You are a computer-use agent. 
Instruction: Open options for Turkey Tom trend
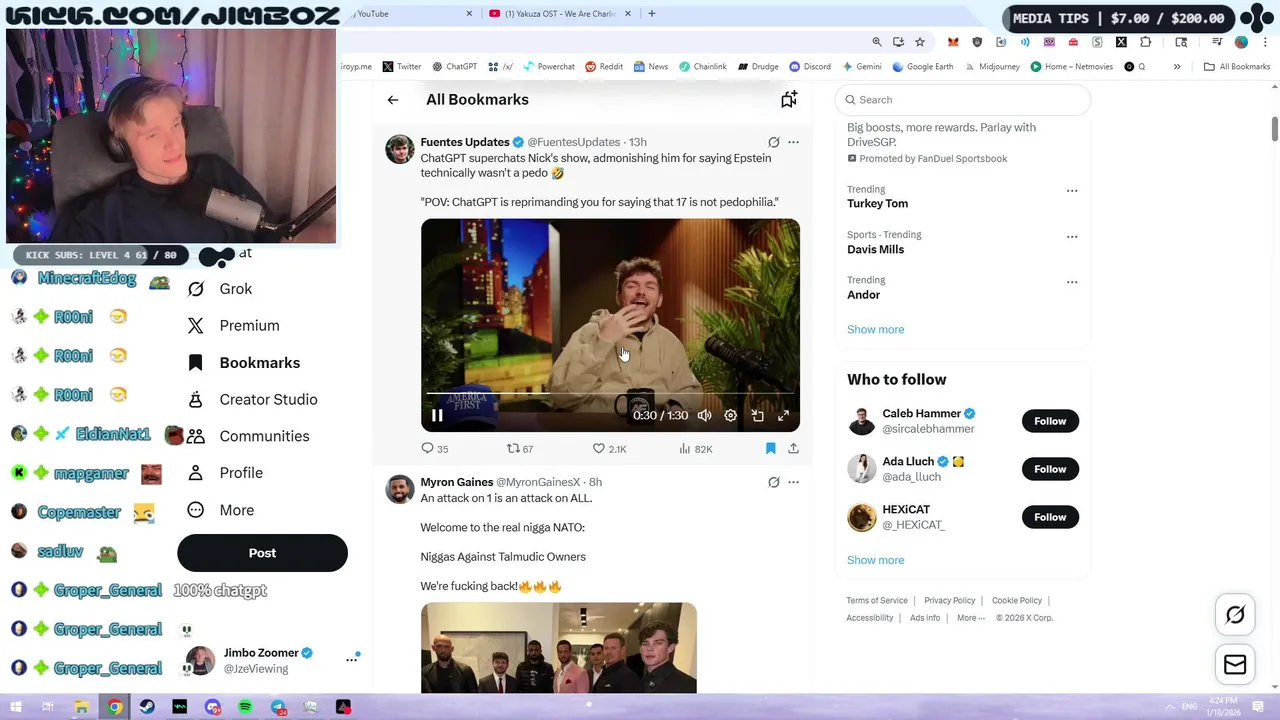coord(1072,191)
